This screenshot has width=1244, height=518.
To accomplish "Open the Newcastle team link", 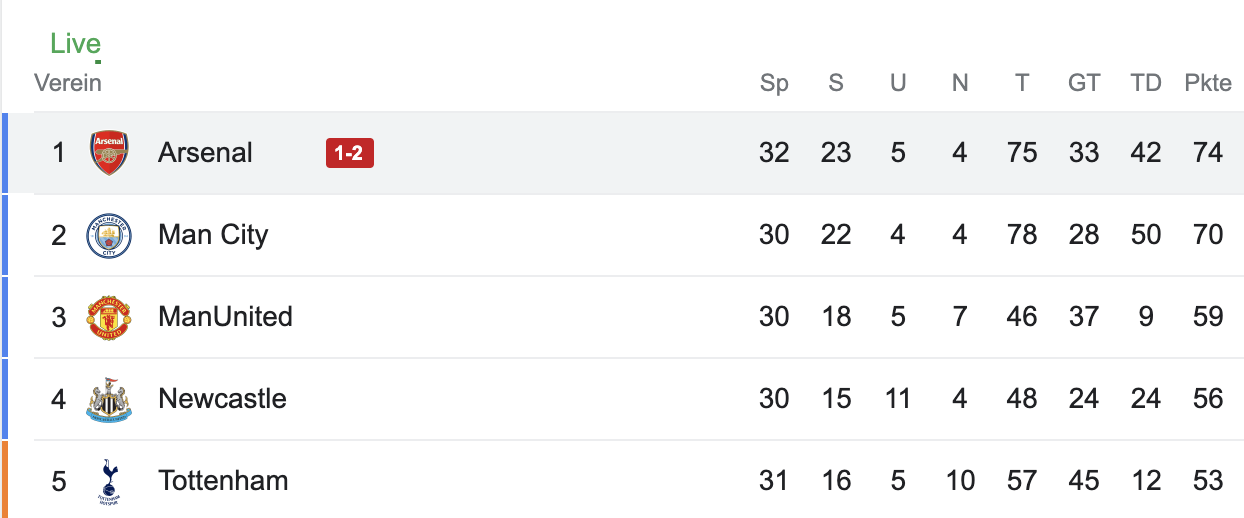I will tap(222, 399).
